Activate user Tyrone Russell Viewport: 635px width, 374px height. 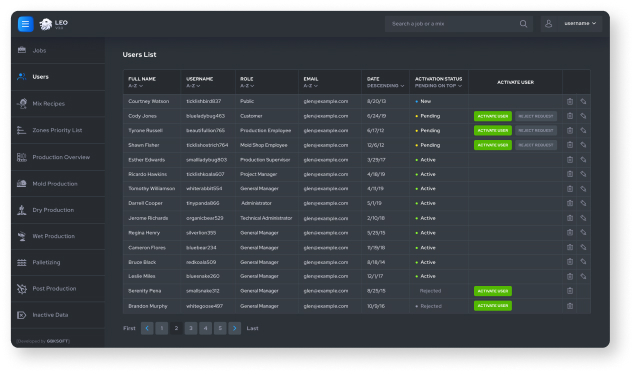(493, 131)
